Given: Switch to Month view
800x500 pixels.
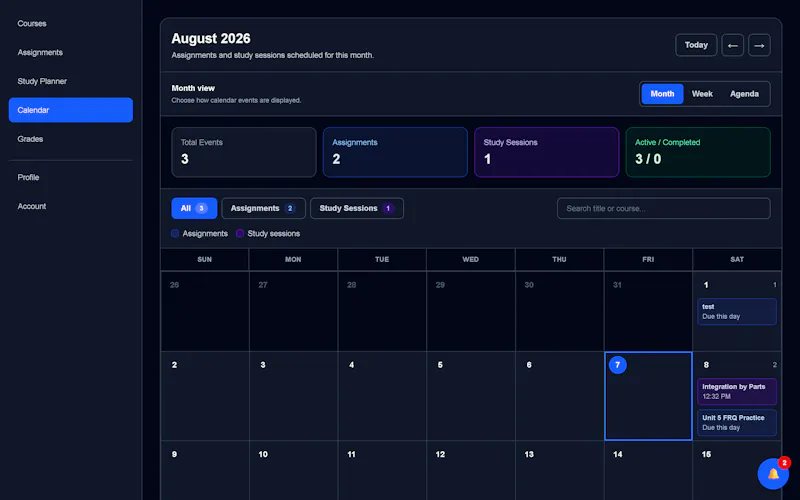Looking at the screenshot, I should pyautogui.click(x=662, y=94).
